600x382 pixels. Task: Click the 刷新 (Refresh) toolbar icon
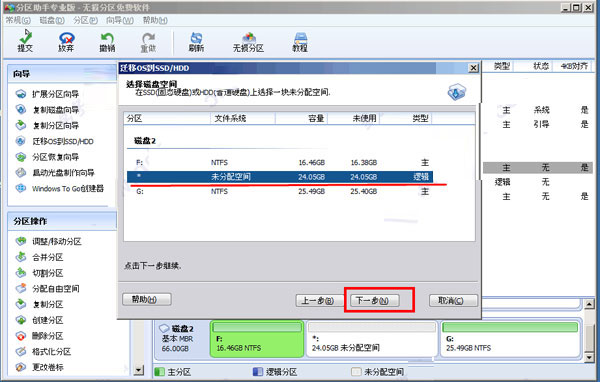196,42
